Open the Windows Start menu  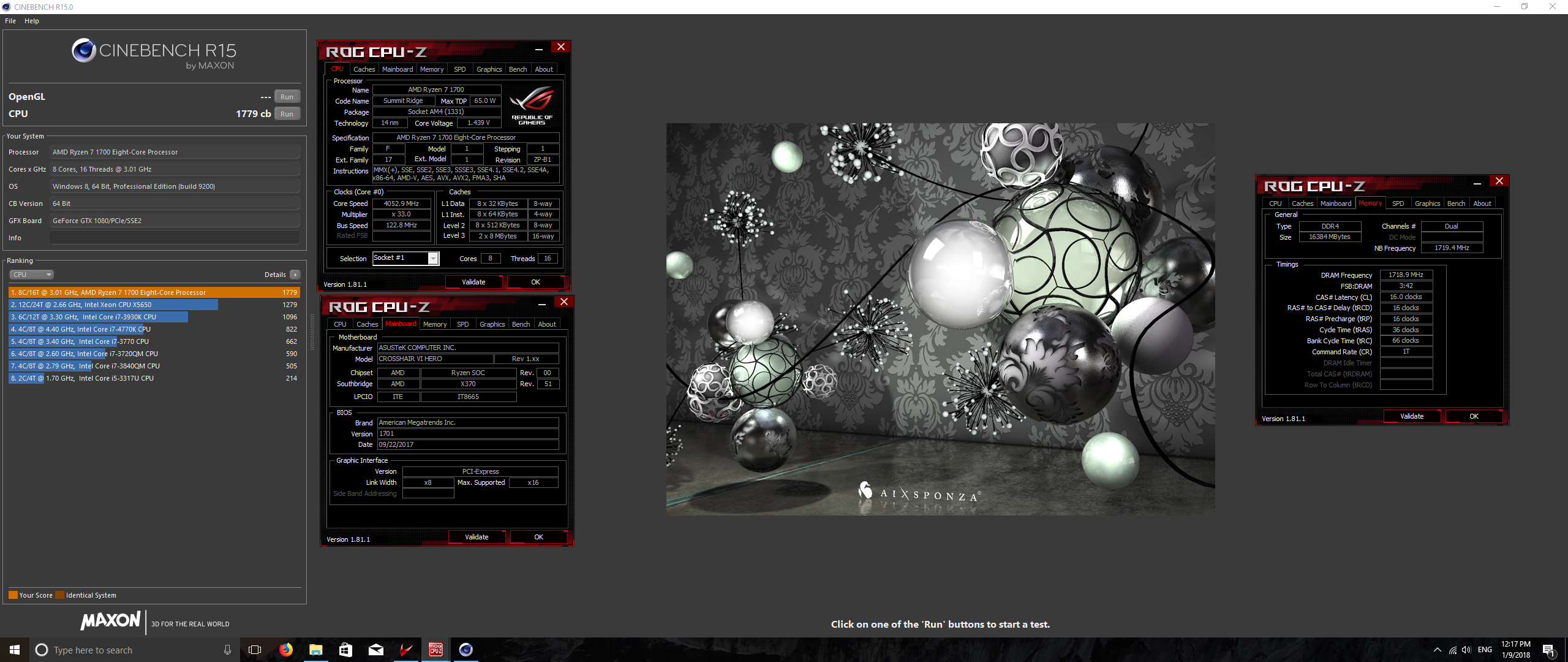click(x=15, y=650)
